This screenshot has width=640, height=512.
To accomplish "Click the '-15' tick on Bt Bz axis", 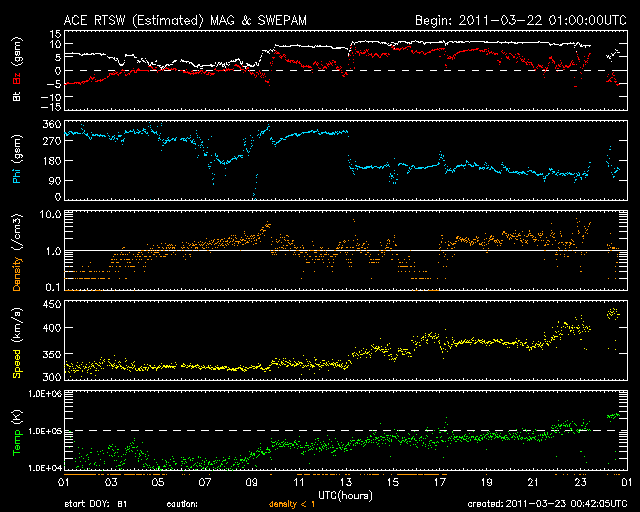I will pos(51,107).
